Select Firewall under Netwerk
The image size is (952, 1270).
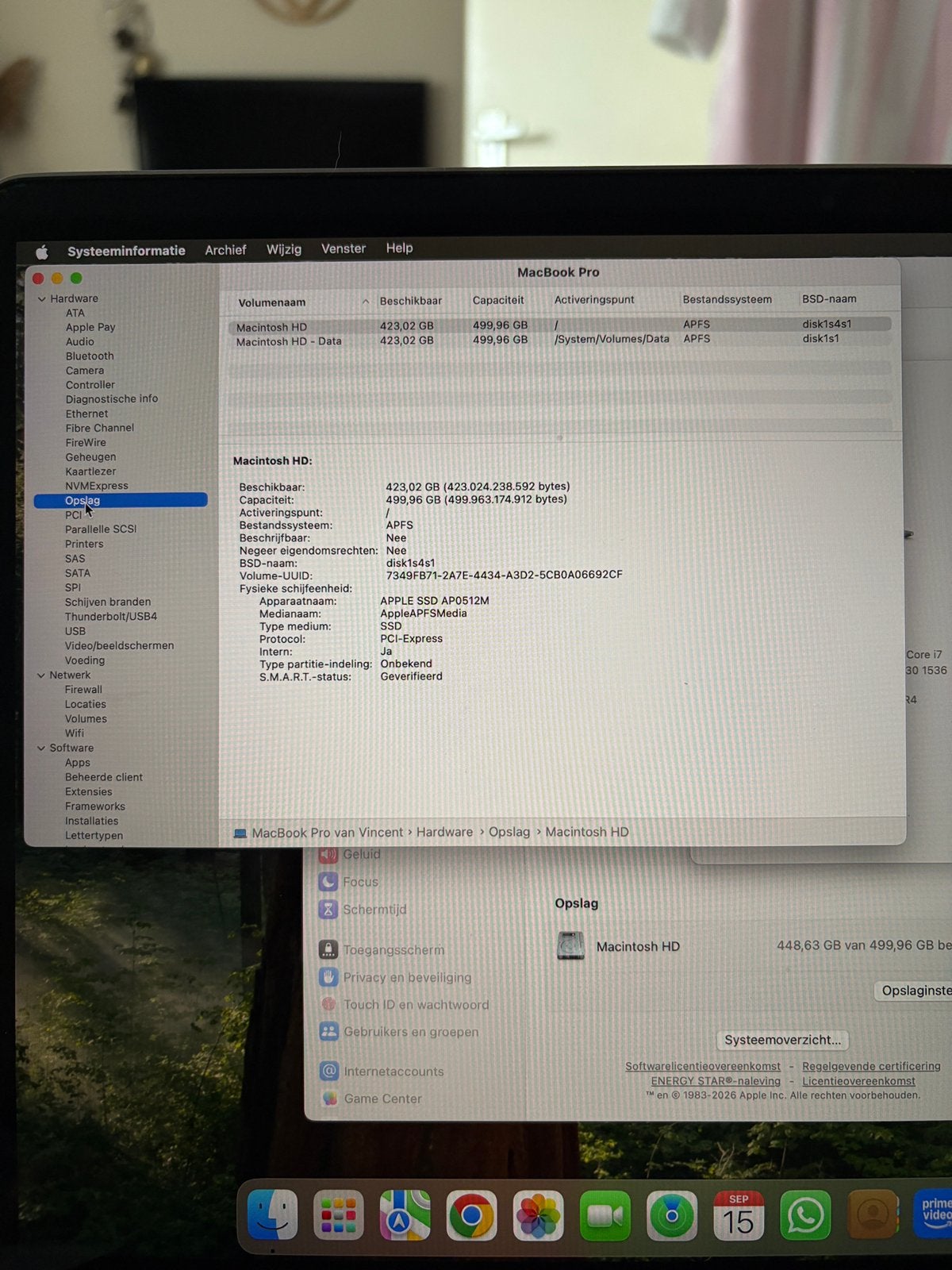[83, 690]
